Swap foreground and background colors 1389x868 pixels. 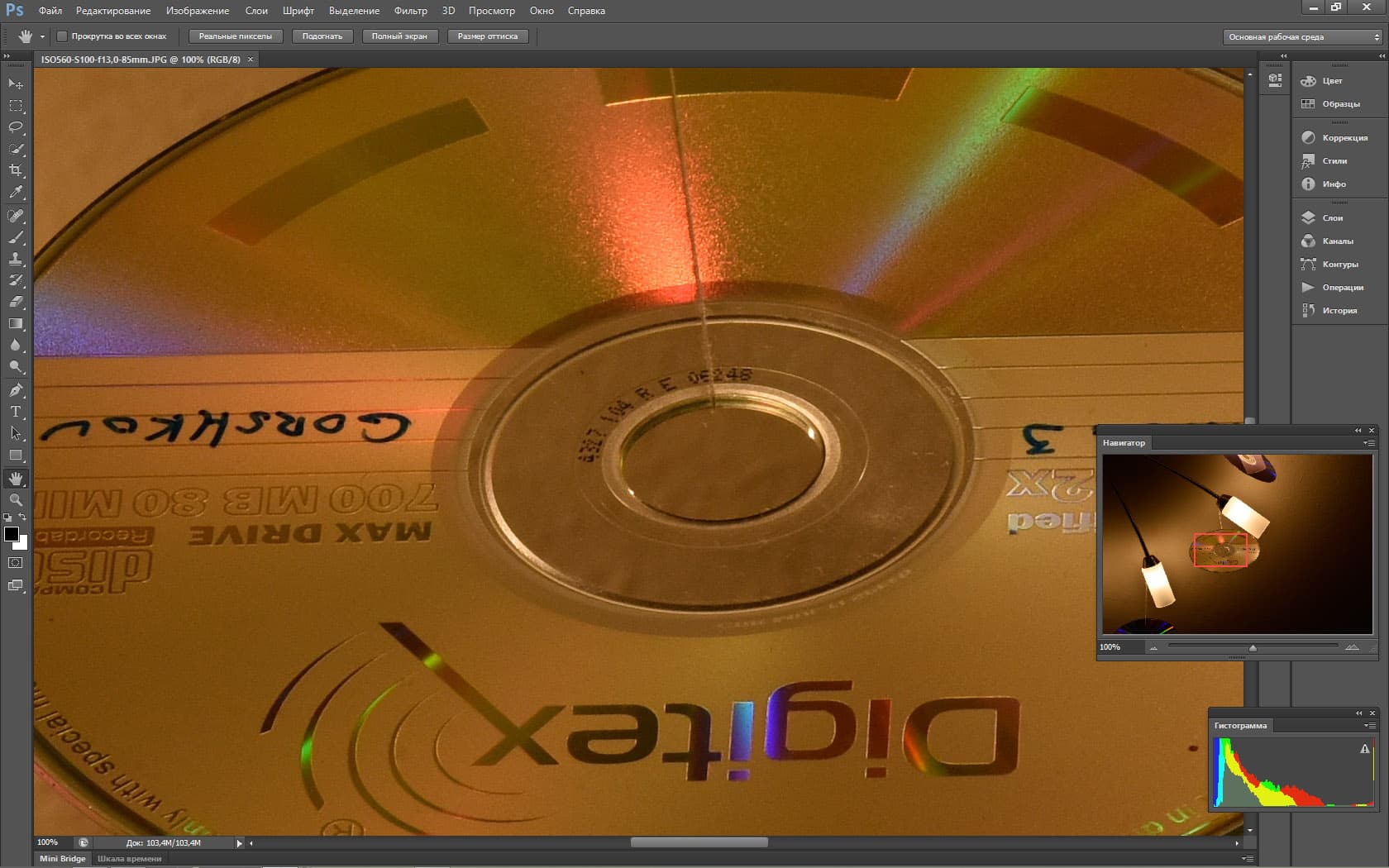[23, 517]
